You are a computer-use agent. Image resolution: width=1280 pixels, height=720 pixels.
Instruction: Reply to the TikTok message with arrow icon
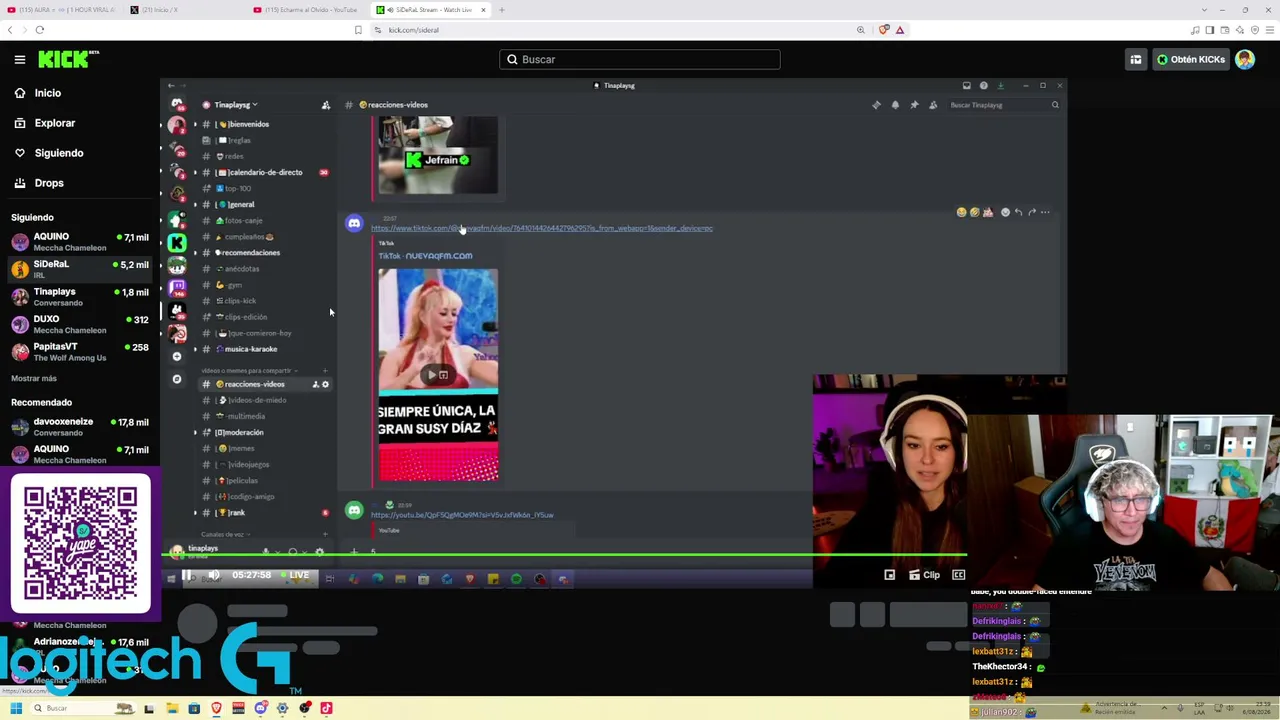[1018, 212]
